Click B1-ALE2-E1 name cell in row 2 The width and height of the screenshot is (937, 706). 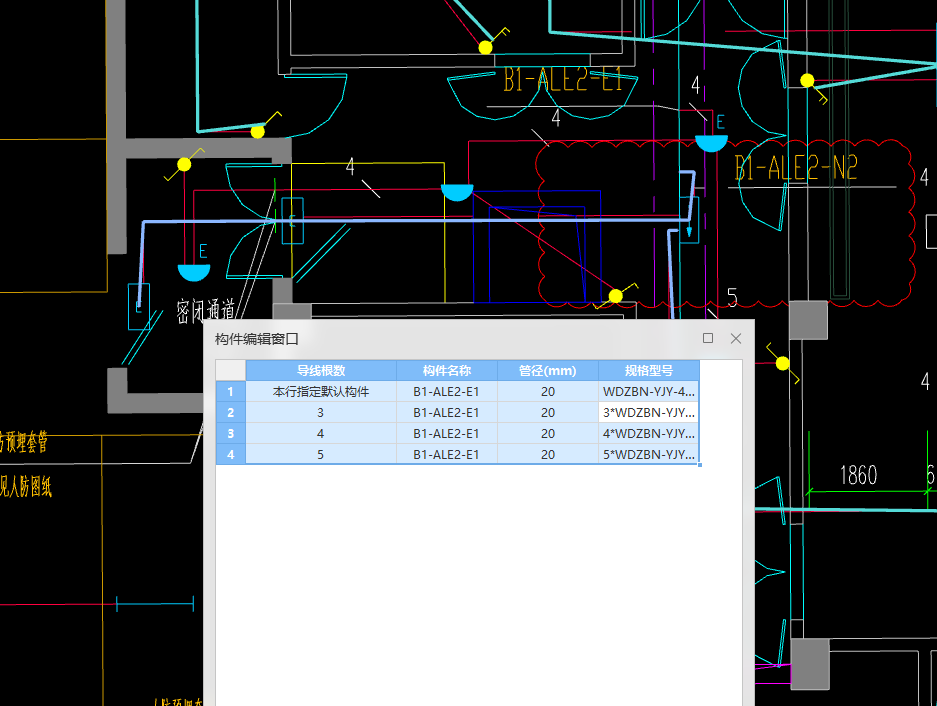click(x=447, y=412)
